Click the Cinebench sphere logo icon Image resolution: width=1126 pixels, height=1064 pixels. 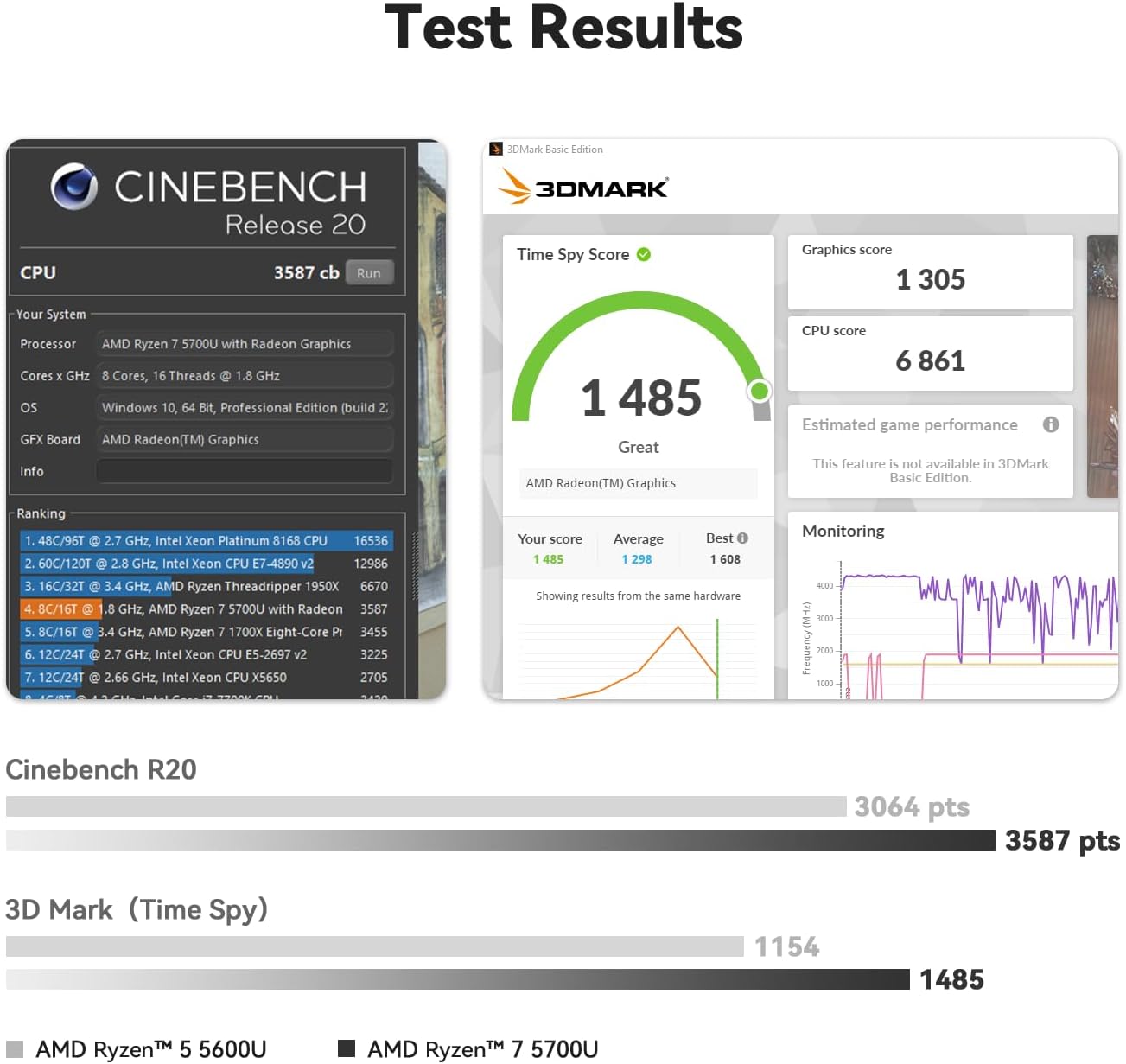click(x=74, y=187)
